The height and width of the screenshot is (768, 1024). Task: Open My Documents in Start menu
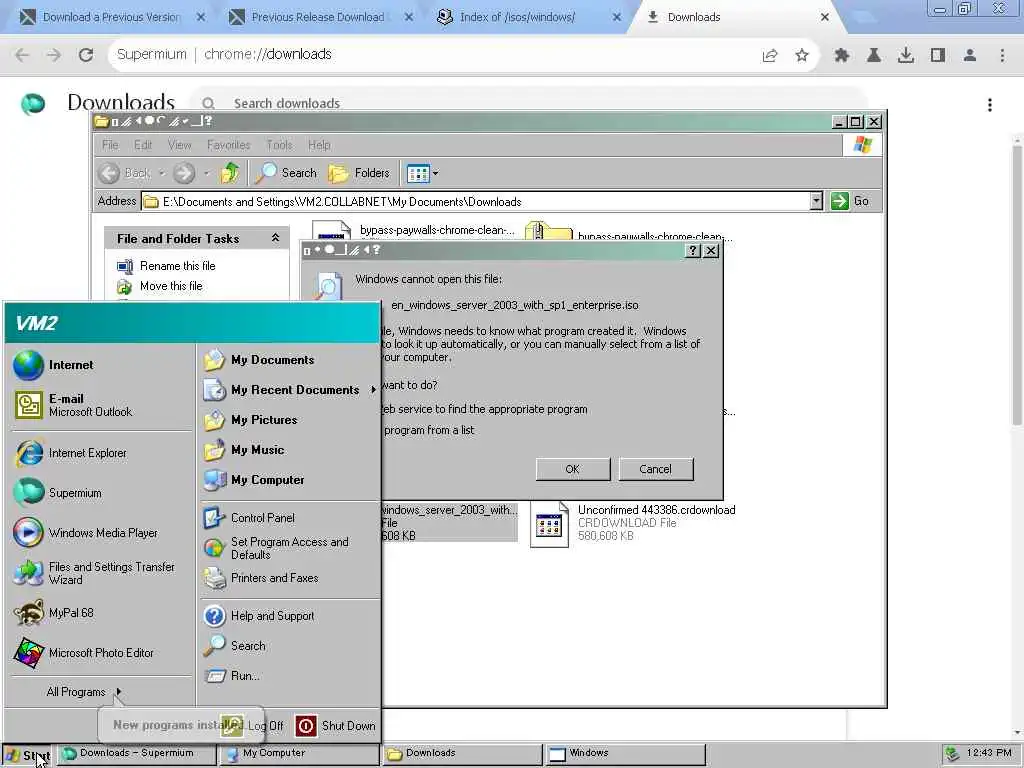[259, 360]
